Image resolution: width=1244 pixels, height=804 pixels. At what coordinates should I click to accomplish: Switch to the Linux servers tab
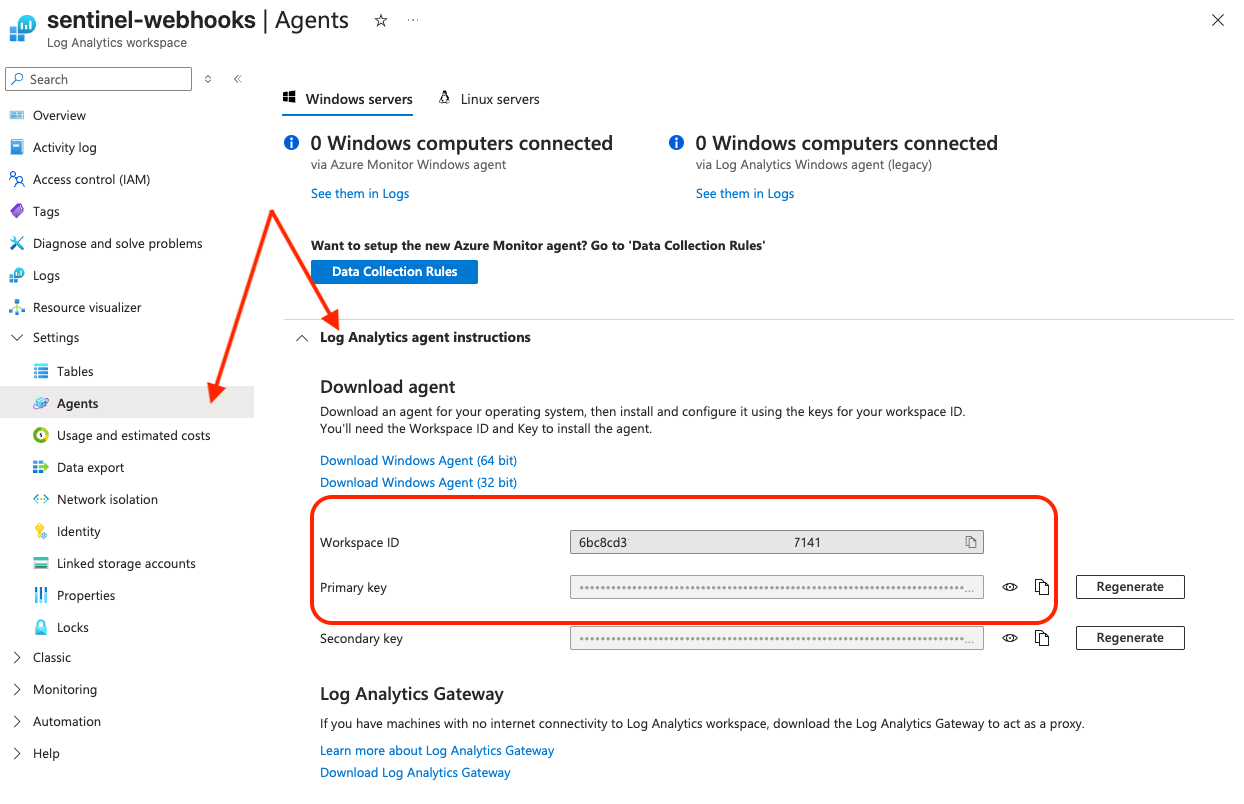pyautogui.click(x=489, y=99)
